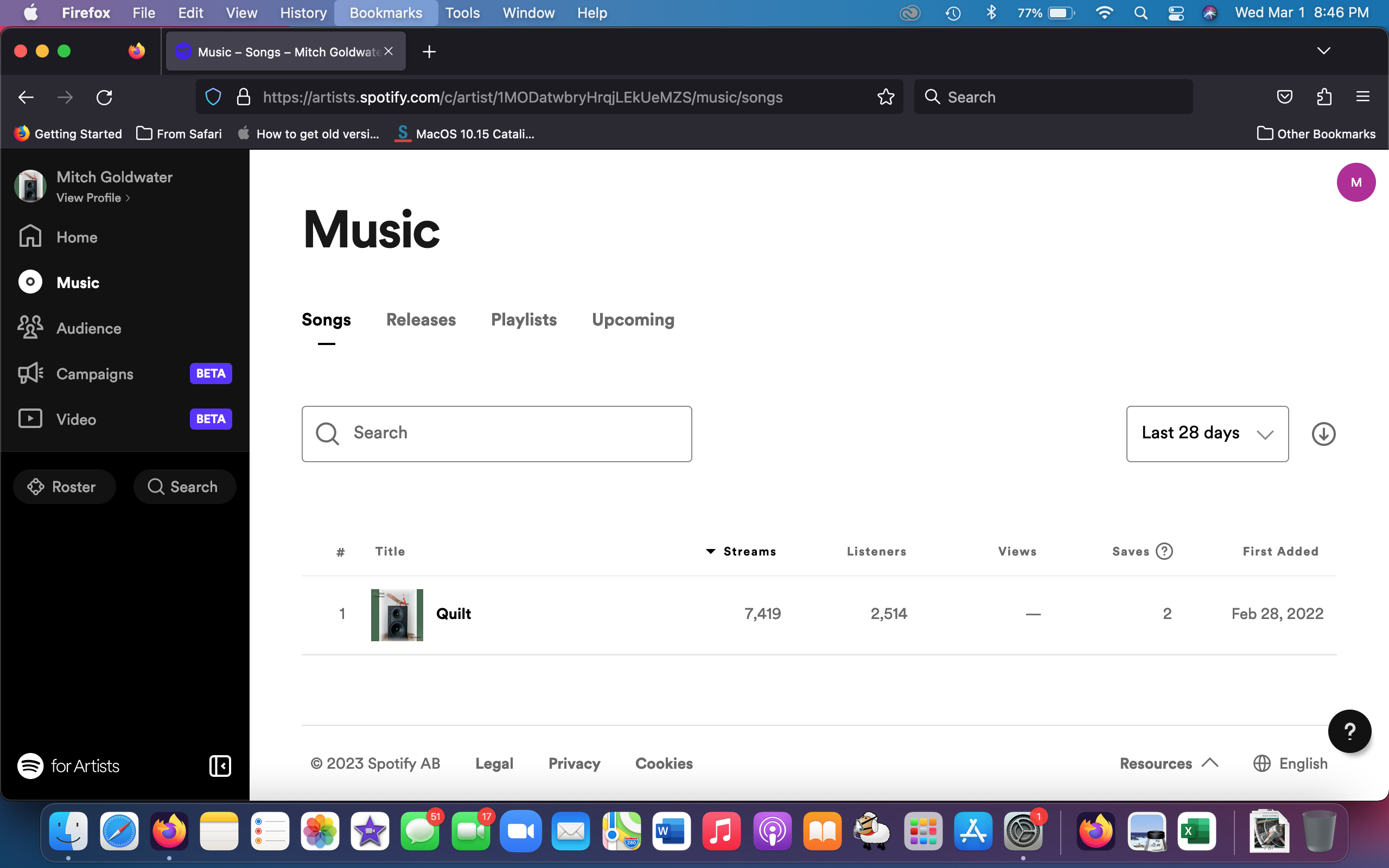Expand the Last 28 days dropdown

pos(1207,433)
